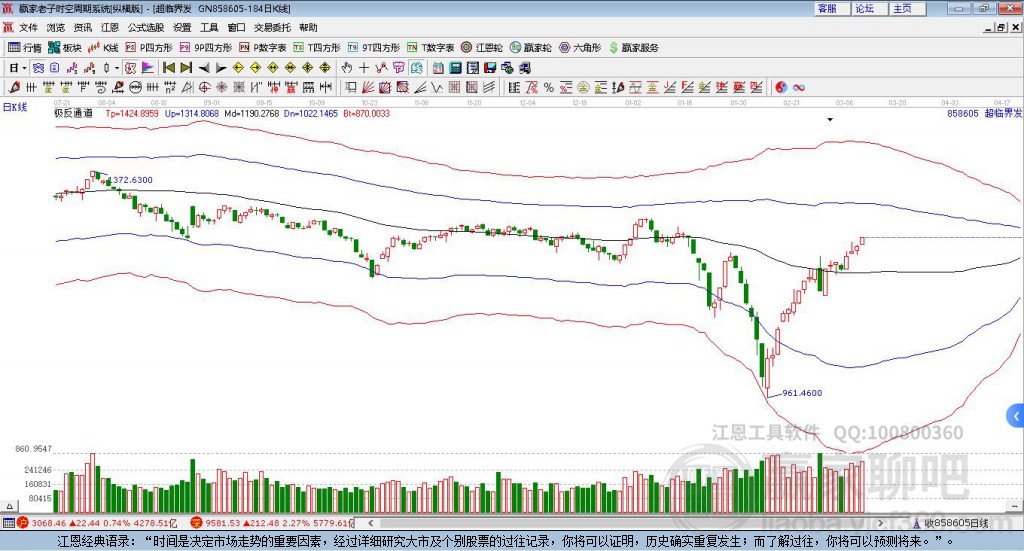
Task: Click the 372.6300 high price label
Action: tap(133, 180)
